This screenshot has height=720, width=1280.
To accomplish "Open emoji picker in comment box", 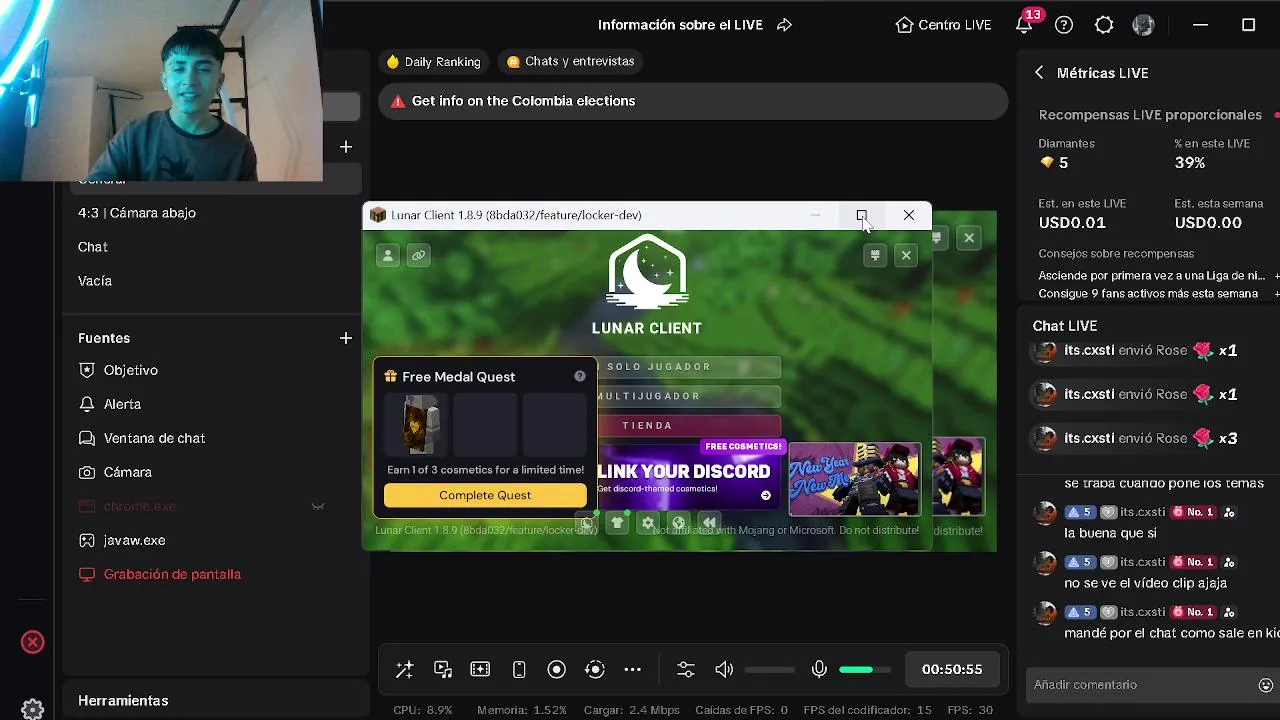I will coord(1265,685).
